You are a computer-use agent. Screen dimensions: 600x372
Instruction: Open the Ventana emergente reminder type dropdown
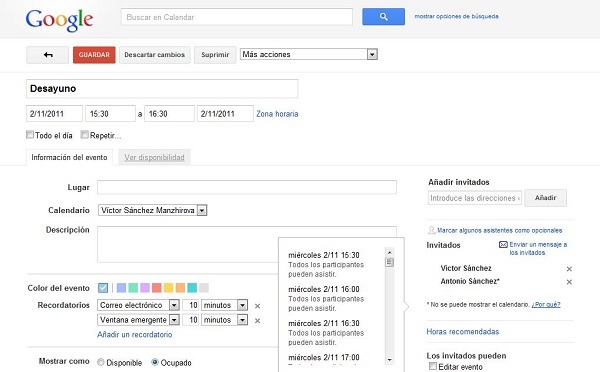[139, 320]
